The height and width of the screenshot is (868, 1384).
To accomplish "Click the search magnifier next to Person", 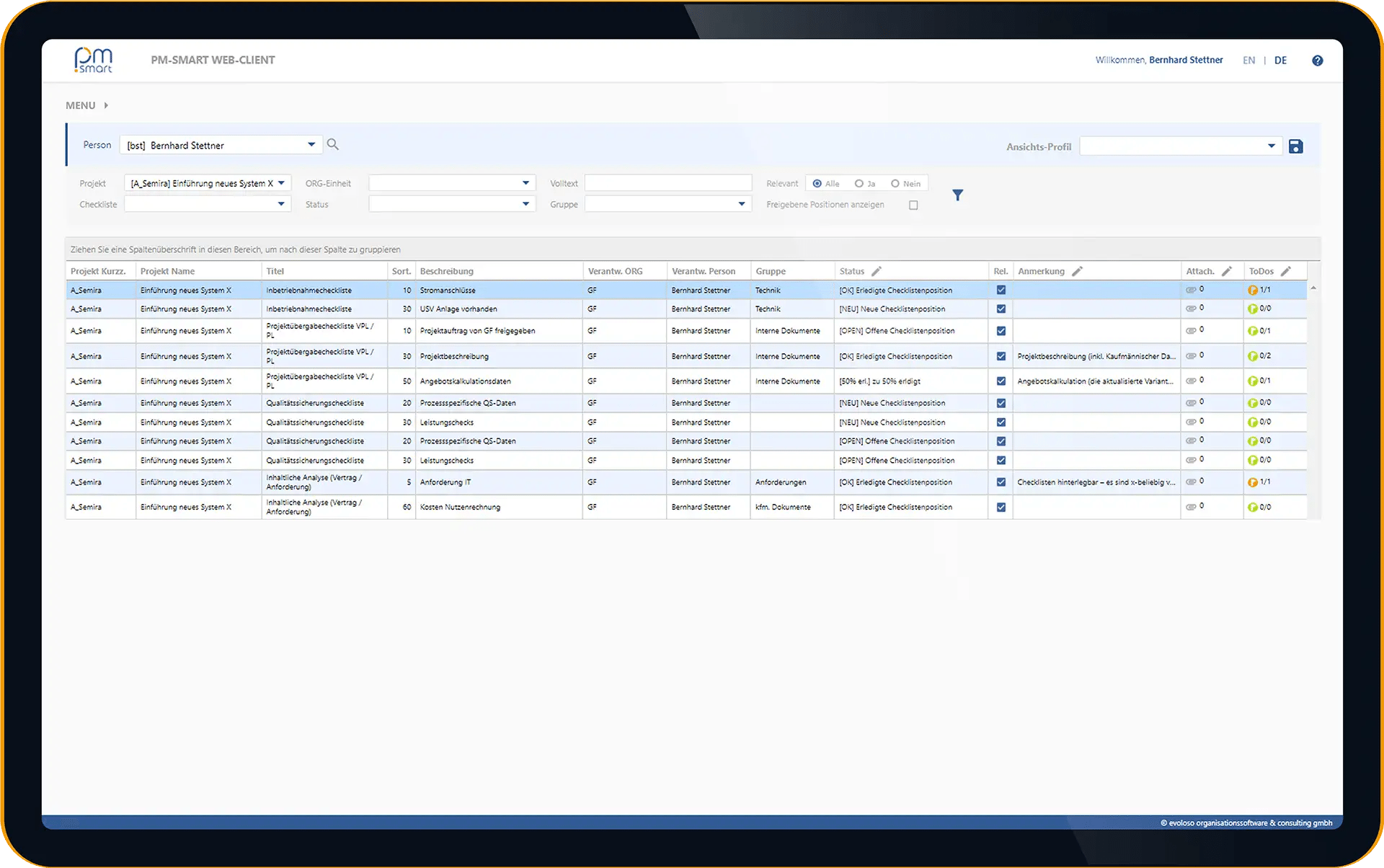I will [332, 144].
